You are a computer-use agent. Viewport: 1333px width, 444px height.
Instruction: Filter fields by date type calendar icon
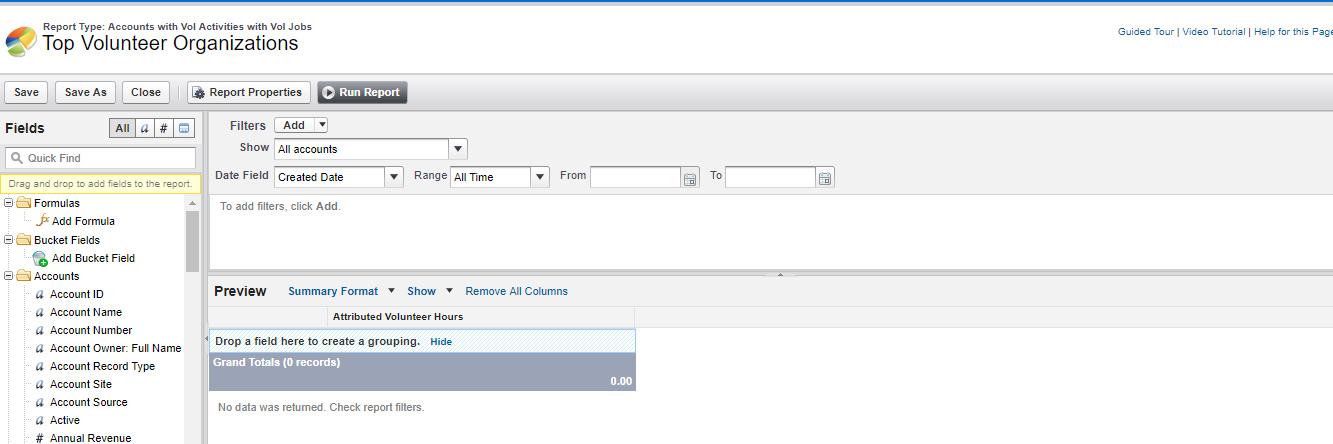coord(184,128)
